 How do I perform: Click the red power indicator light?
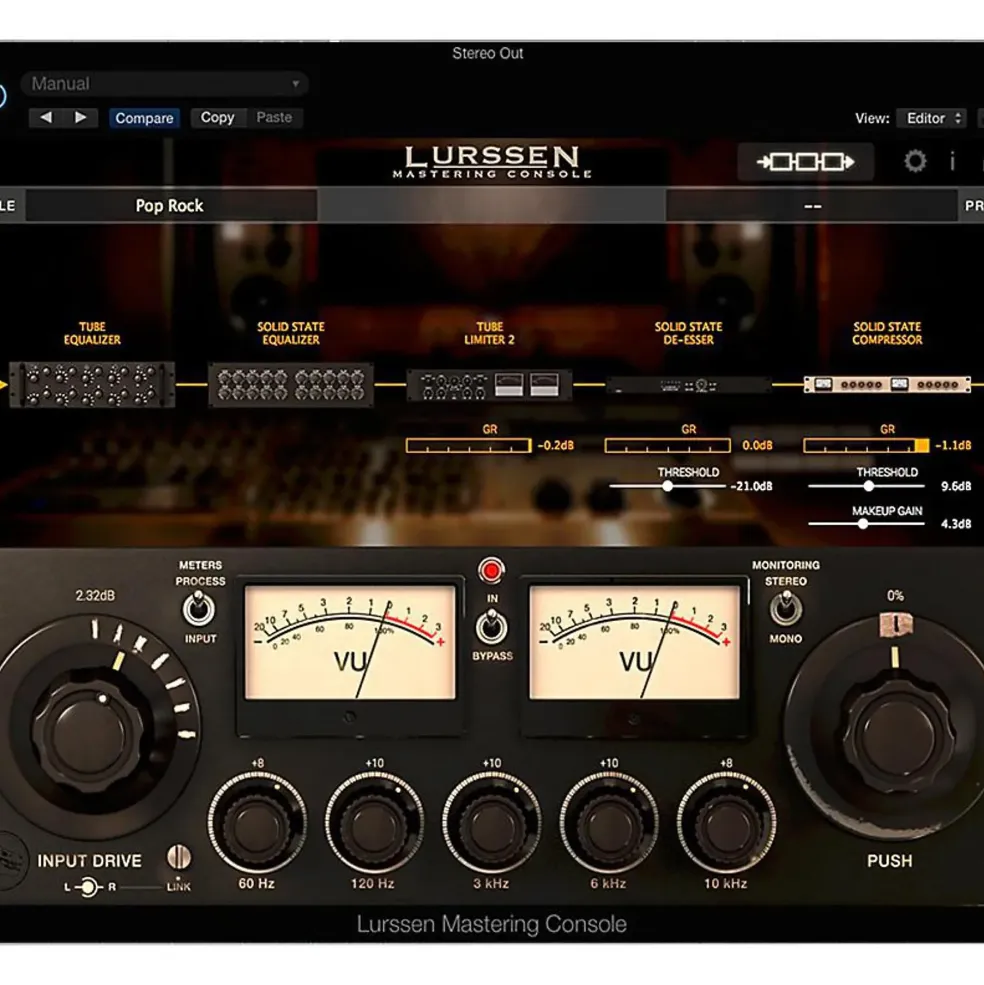[x=491, y=570]
